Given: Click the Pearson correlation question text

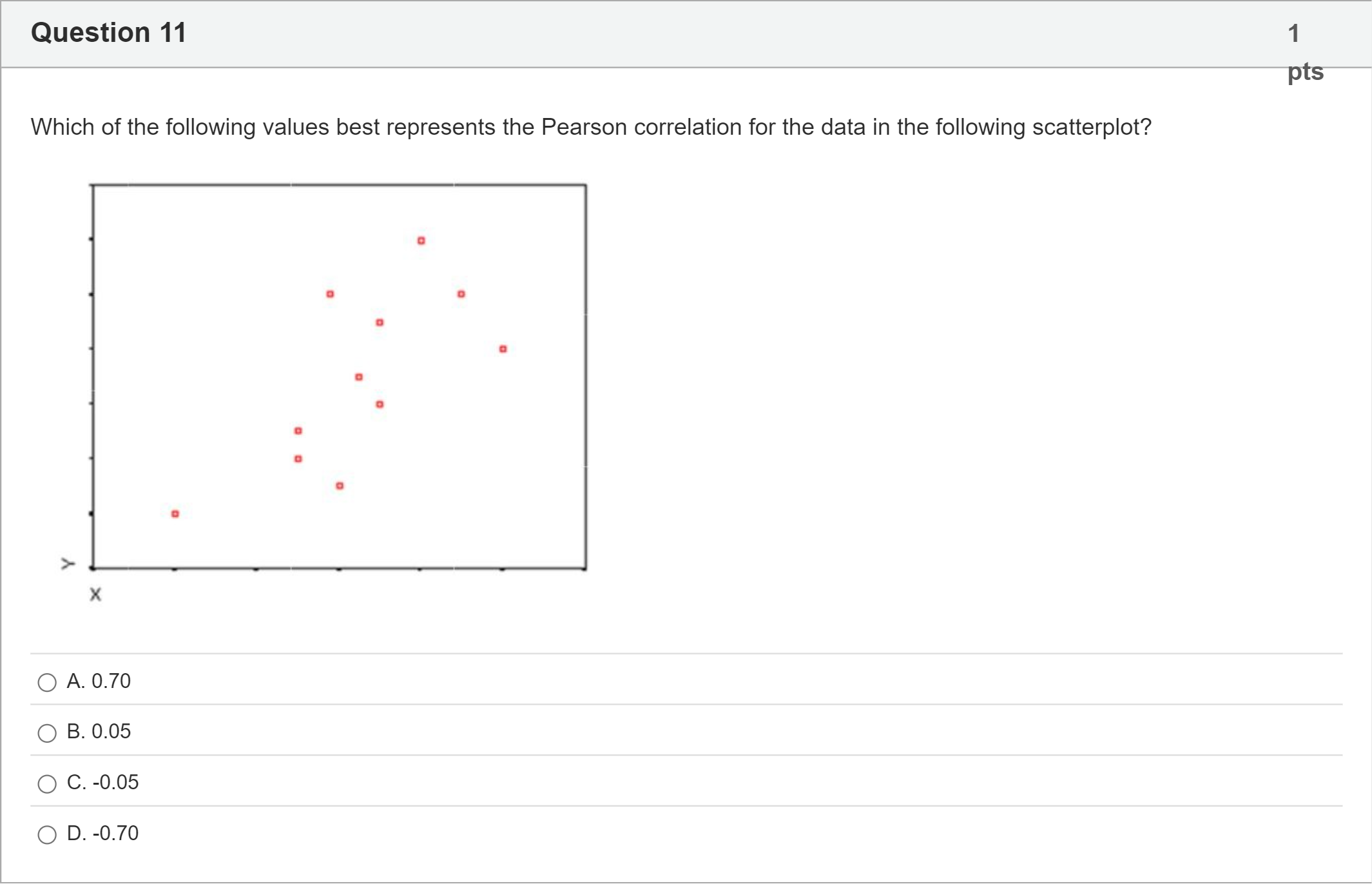Looking at the screenshot, I should pyautogui.click(x=590, y=128).
